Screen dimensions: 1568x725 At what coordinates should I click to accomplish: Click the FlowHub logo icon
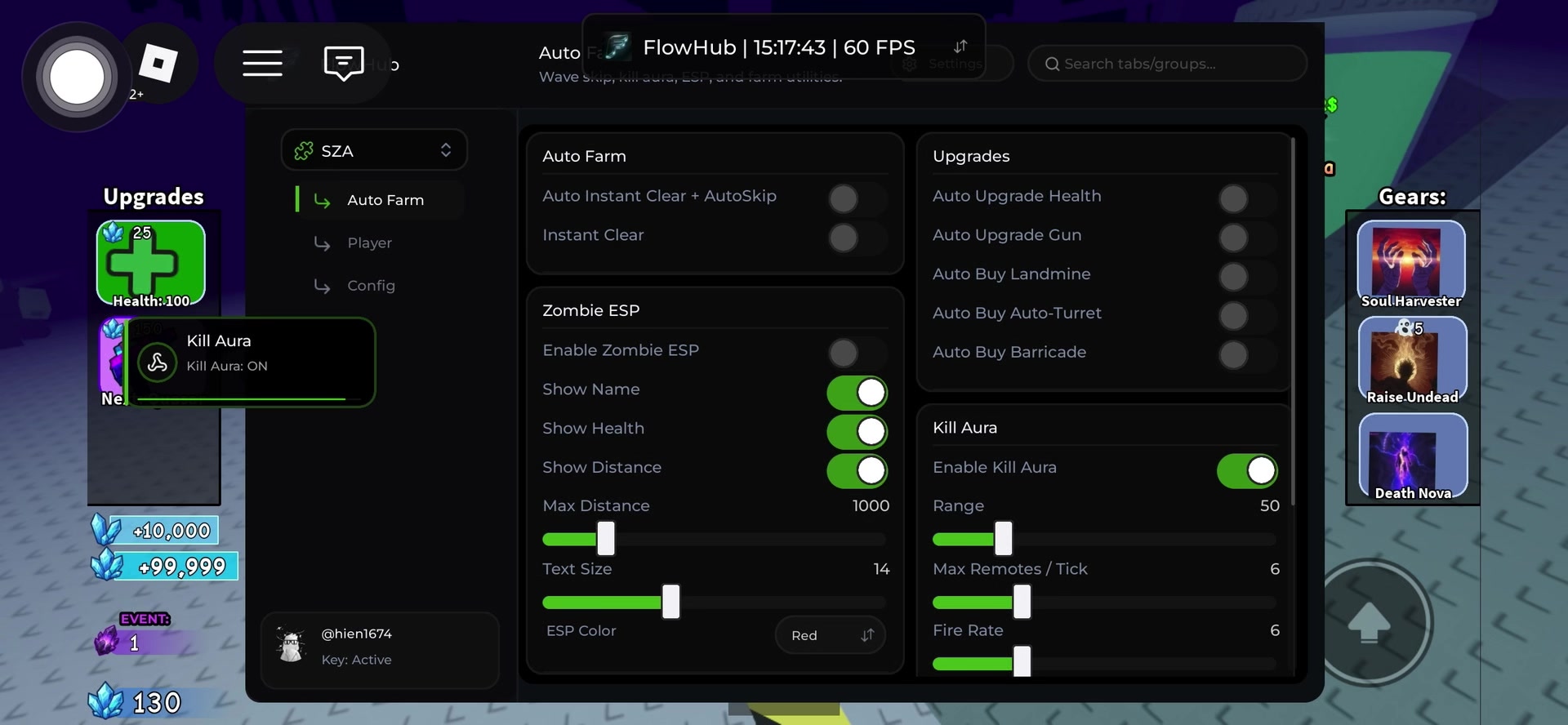click(617, 47)
